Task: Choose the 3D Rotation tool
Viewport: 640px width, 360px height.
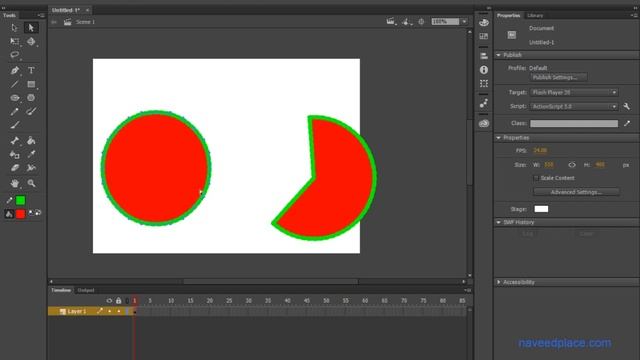Action: pyautogui.click(x=31, y=41)
